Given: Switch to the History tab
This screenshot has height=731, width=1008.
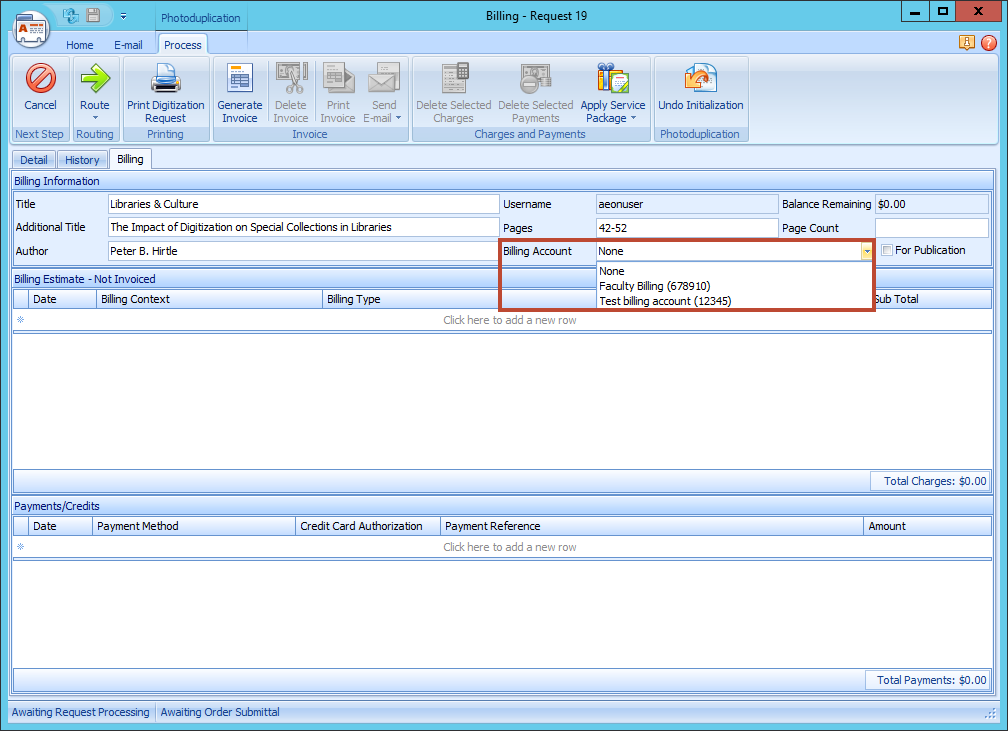Looking at the screenshot, I should 82,159.
